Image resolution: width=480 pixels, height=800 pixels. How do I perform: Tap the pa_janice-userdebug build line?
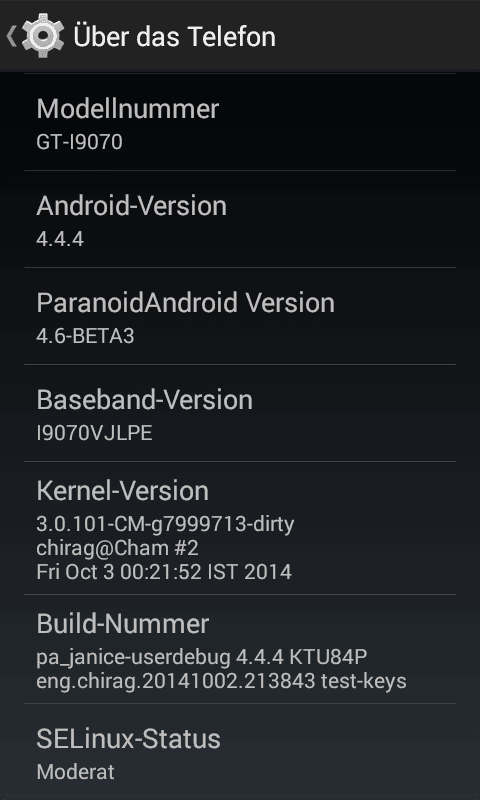click(x=201, y=657)
